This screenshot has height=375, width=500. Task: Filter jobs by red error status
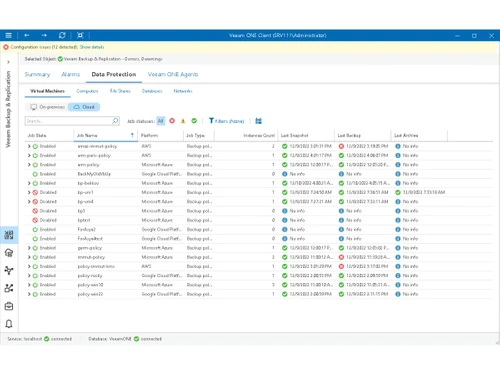172,121
